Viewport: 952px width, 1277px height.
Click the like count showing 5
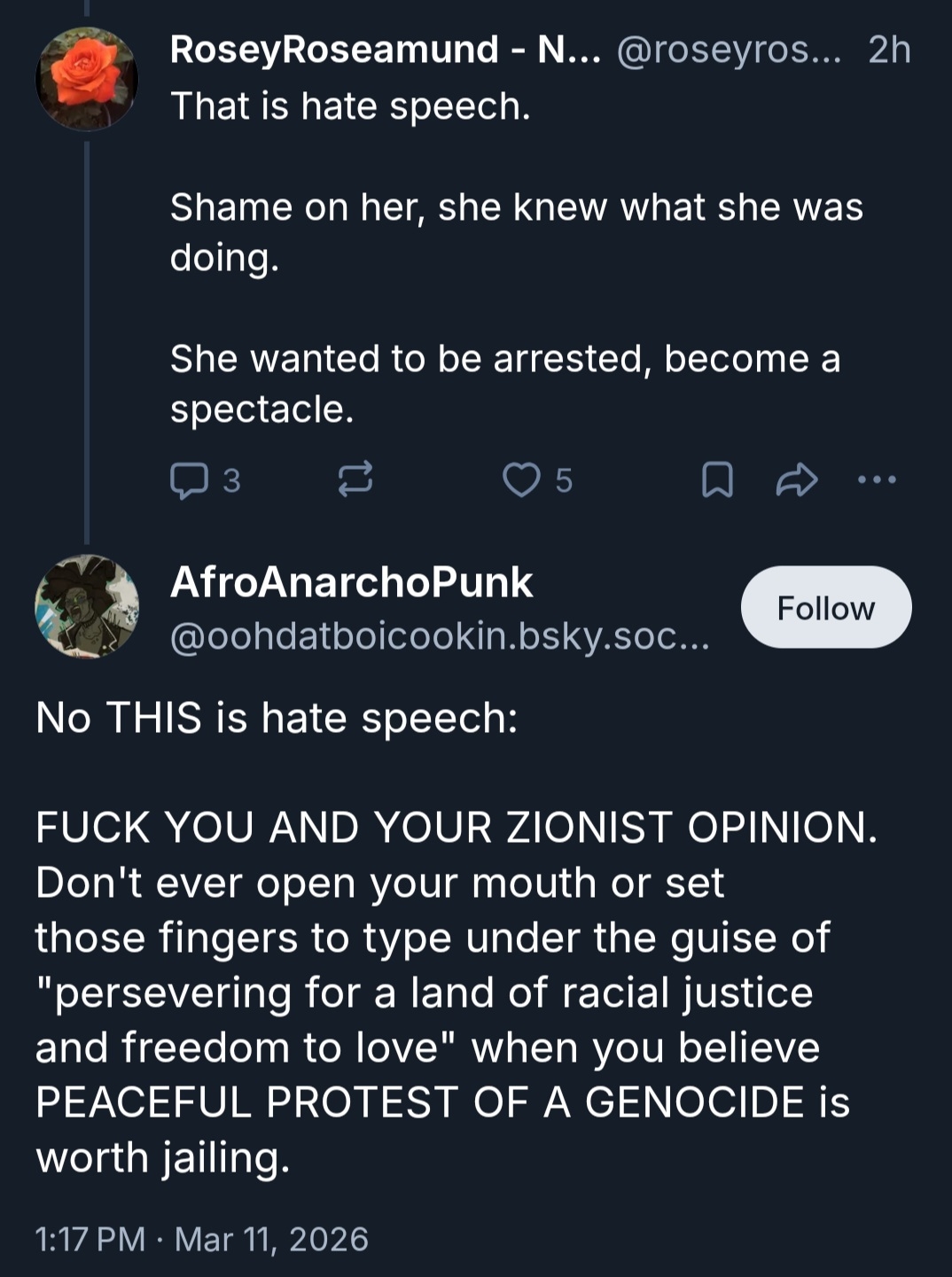[x=564, y=480]
